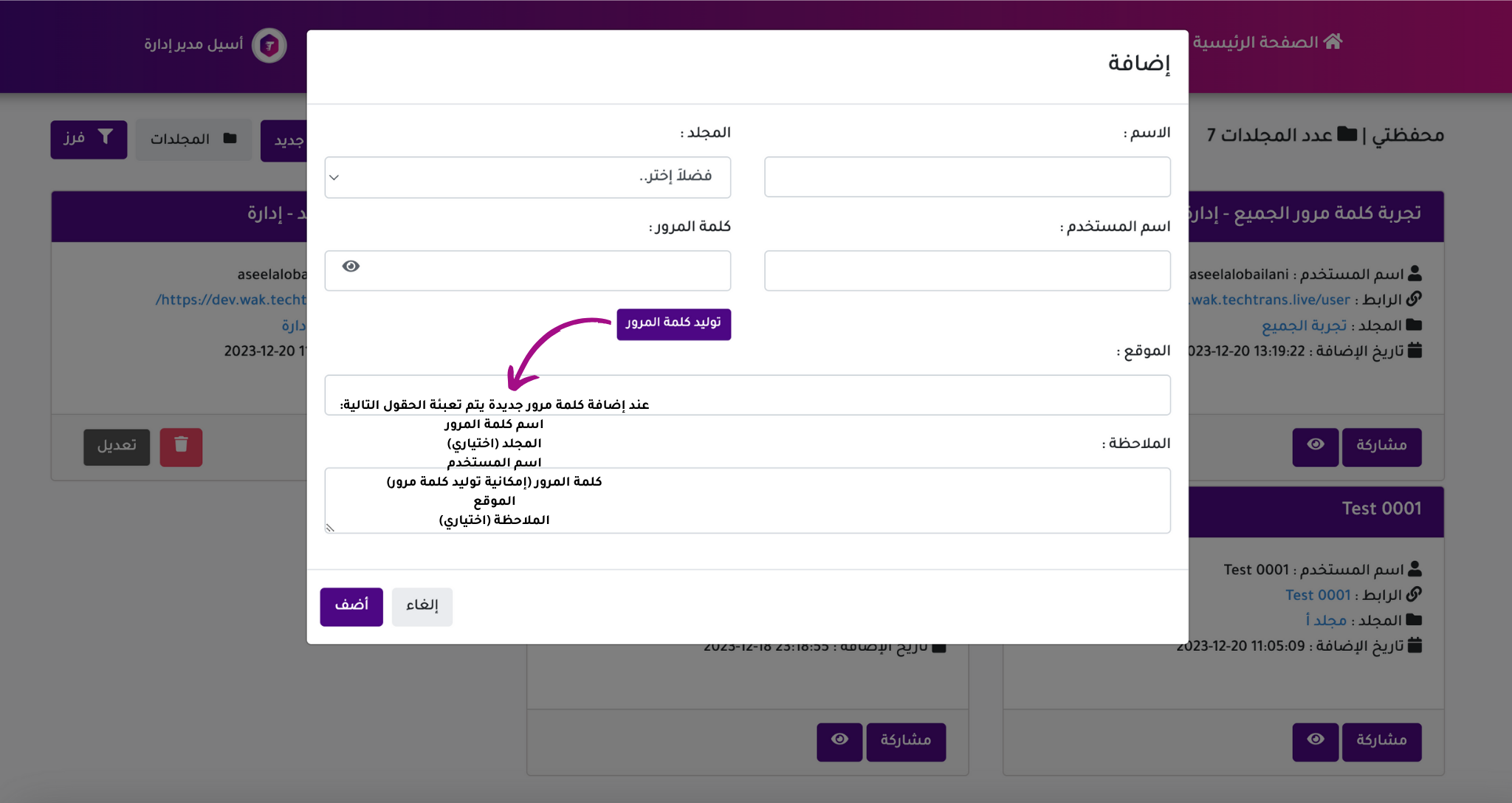Click the eye view button on the first card
The height and width of the screenshot is (803, 1512).
[x=1315, y=446]
